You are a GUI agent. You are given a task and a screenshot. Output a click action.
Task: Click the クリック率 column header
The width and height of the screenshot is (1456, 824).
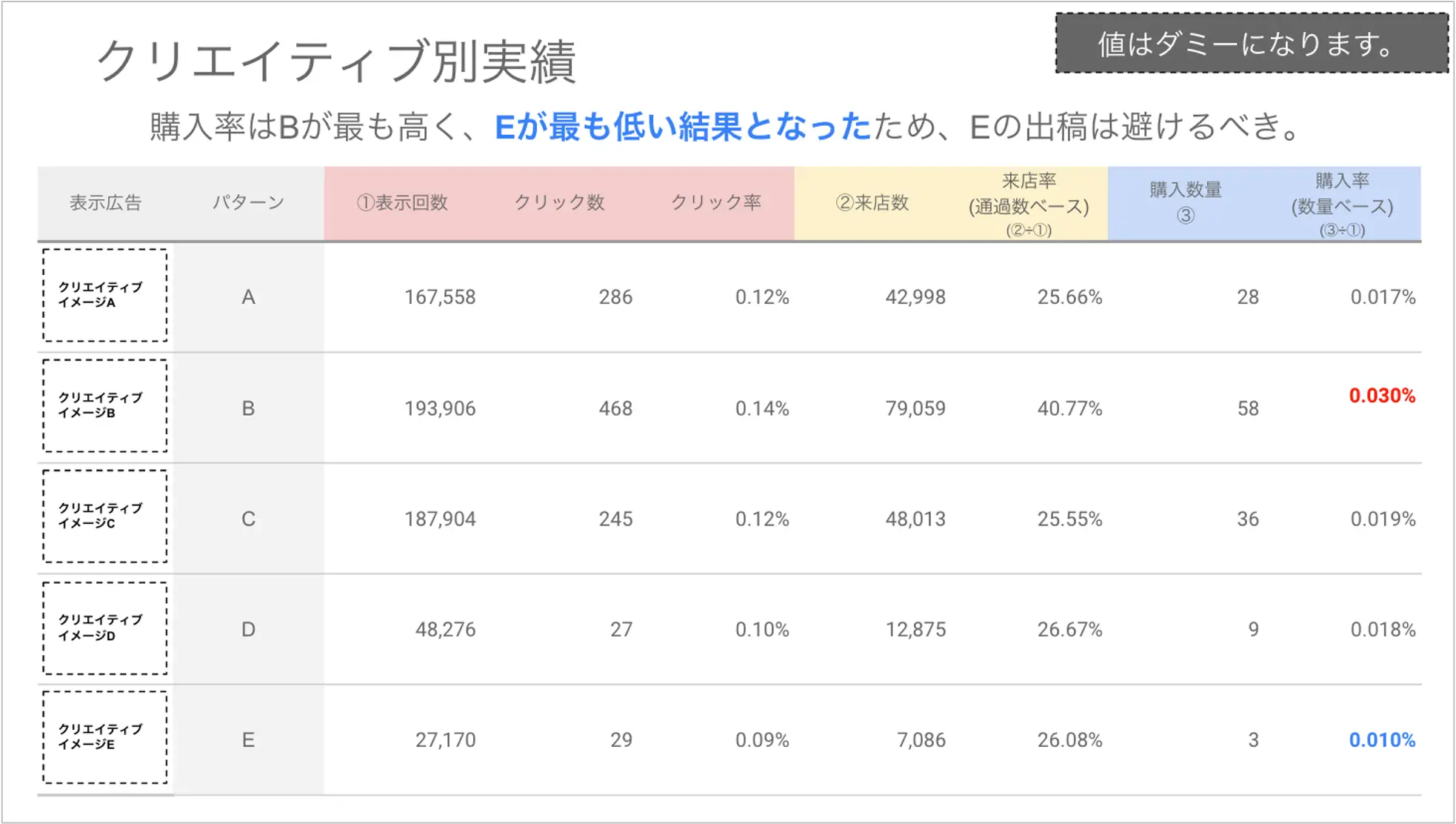coord(715,203)
